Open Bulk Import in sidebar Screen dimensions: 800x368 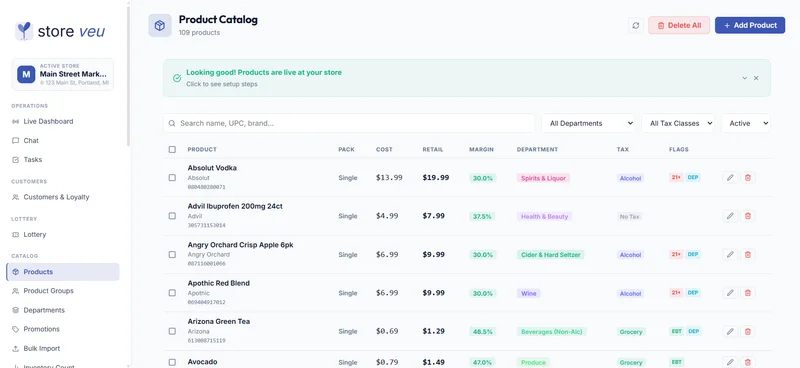pyautogui.click(x=41, y=349)
